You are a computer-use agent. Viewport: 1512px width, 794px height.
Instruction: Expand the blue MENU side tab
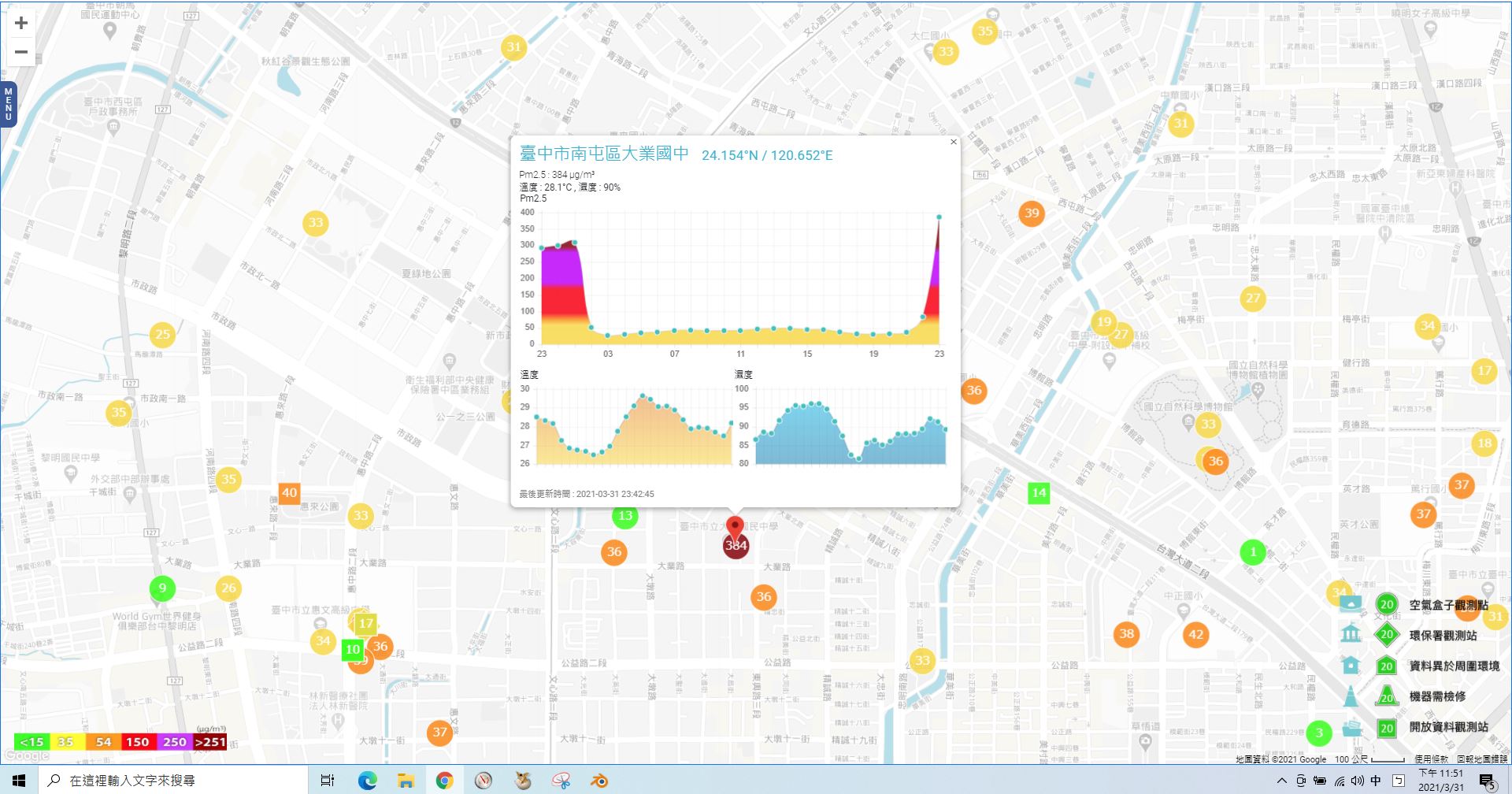[x=8, y=104]
